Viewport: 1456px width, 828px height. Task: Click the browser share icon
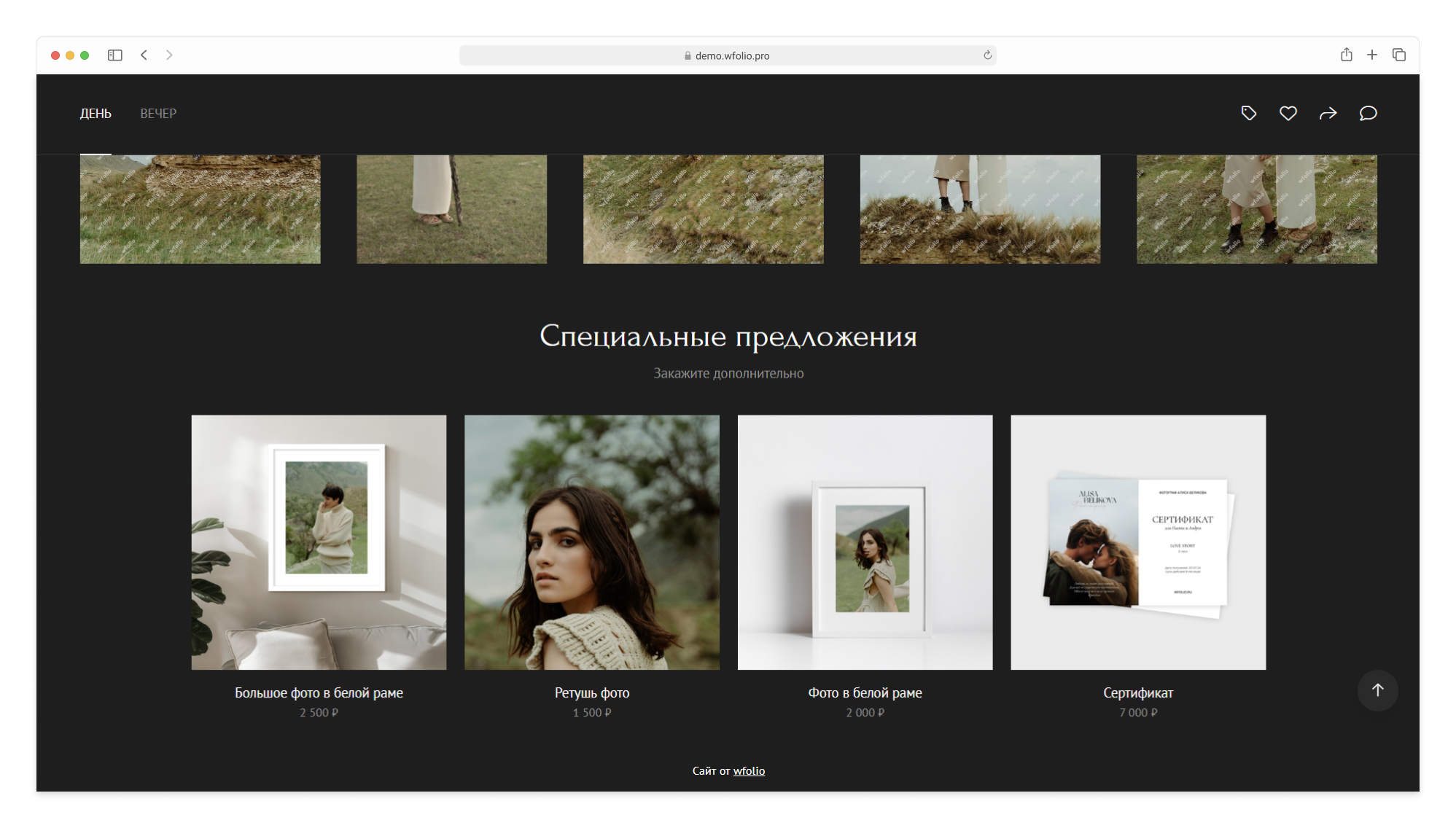1346,55
